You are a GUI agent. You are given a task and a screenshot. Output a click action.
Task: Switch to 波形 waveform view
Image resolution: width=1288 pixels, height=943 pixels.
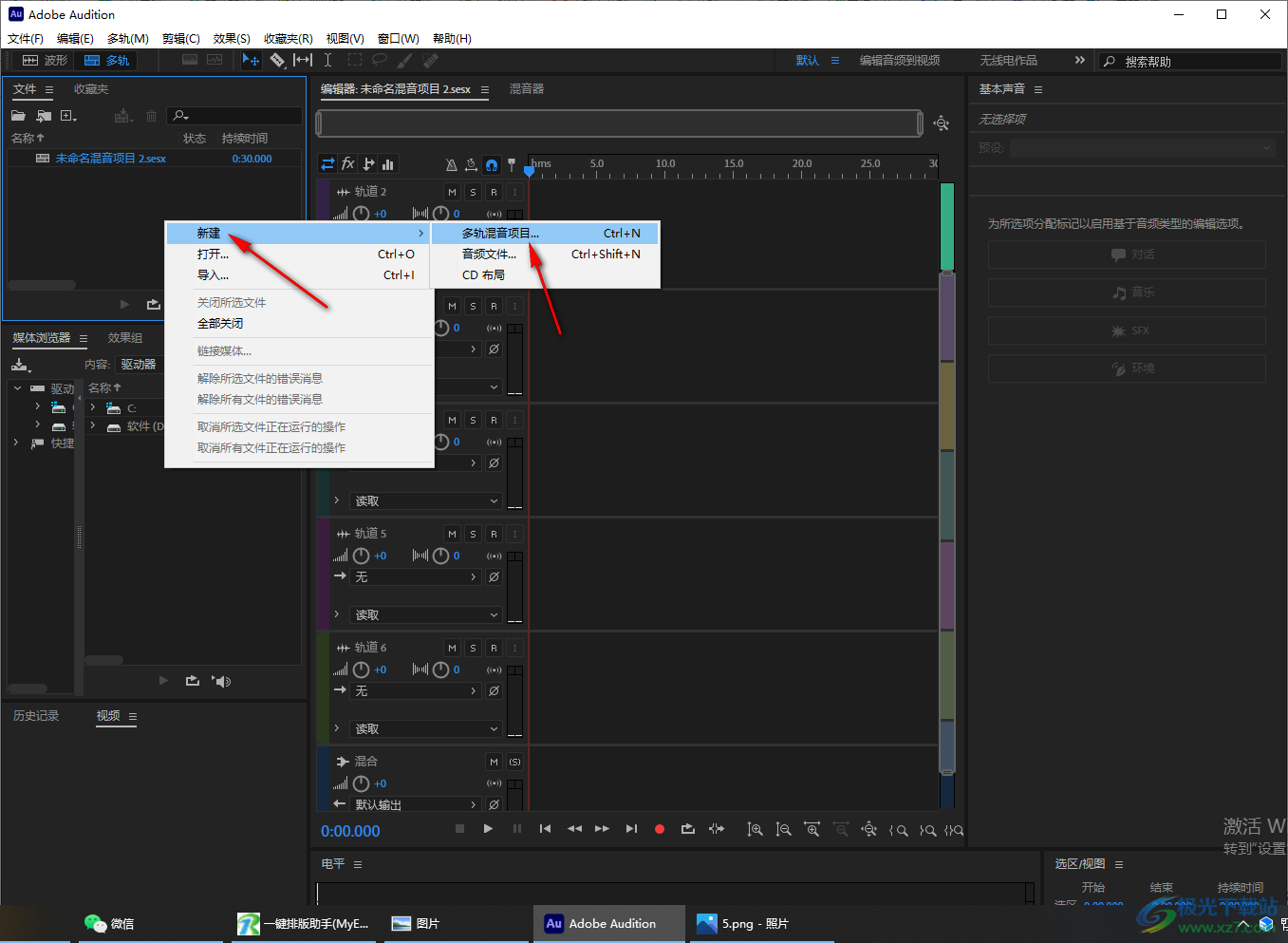pyautogui.click(x=45, y=60)
